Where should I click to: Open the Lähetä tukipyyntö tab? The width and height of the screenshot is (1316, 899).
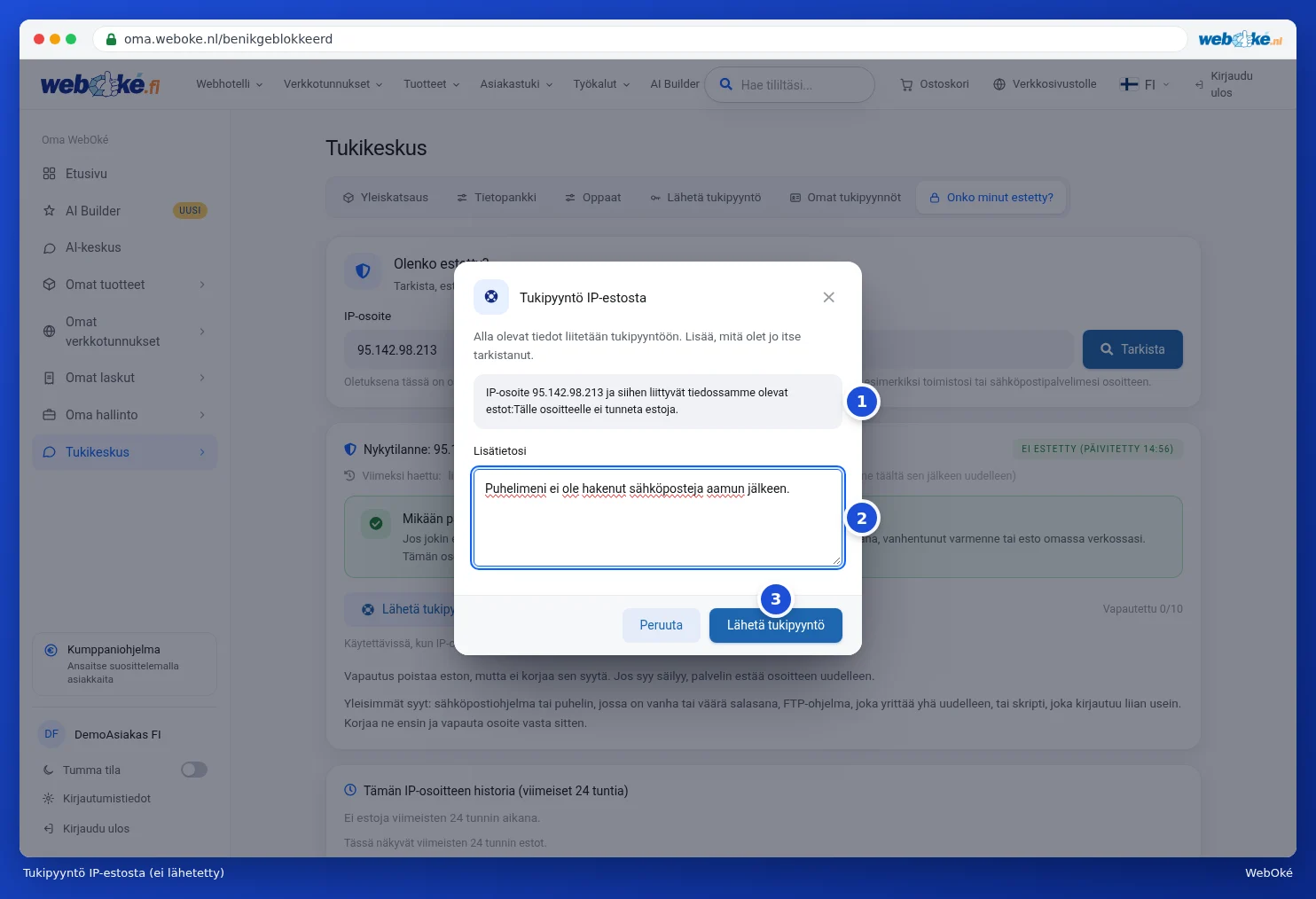(x=706, y=198)
